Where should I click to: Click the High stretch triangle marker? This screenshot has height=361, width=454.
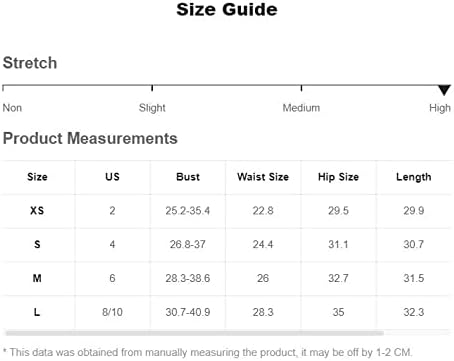coord(444,90)
